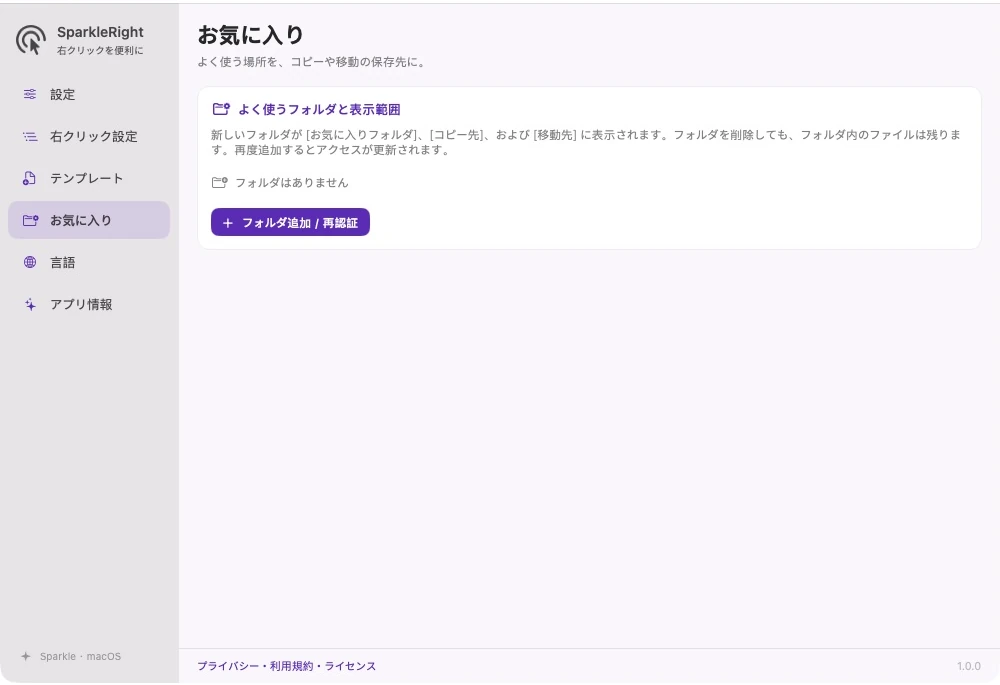Click the folder icon in the よく使うフォルダと表示範囲 heading
The image size is (1000, 685).
click(221, 109)
